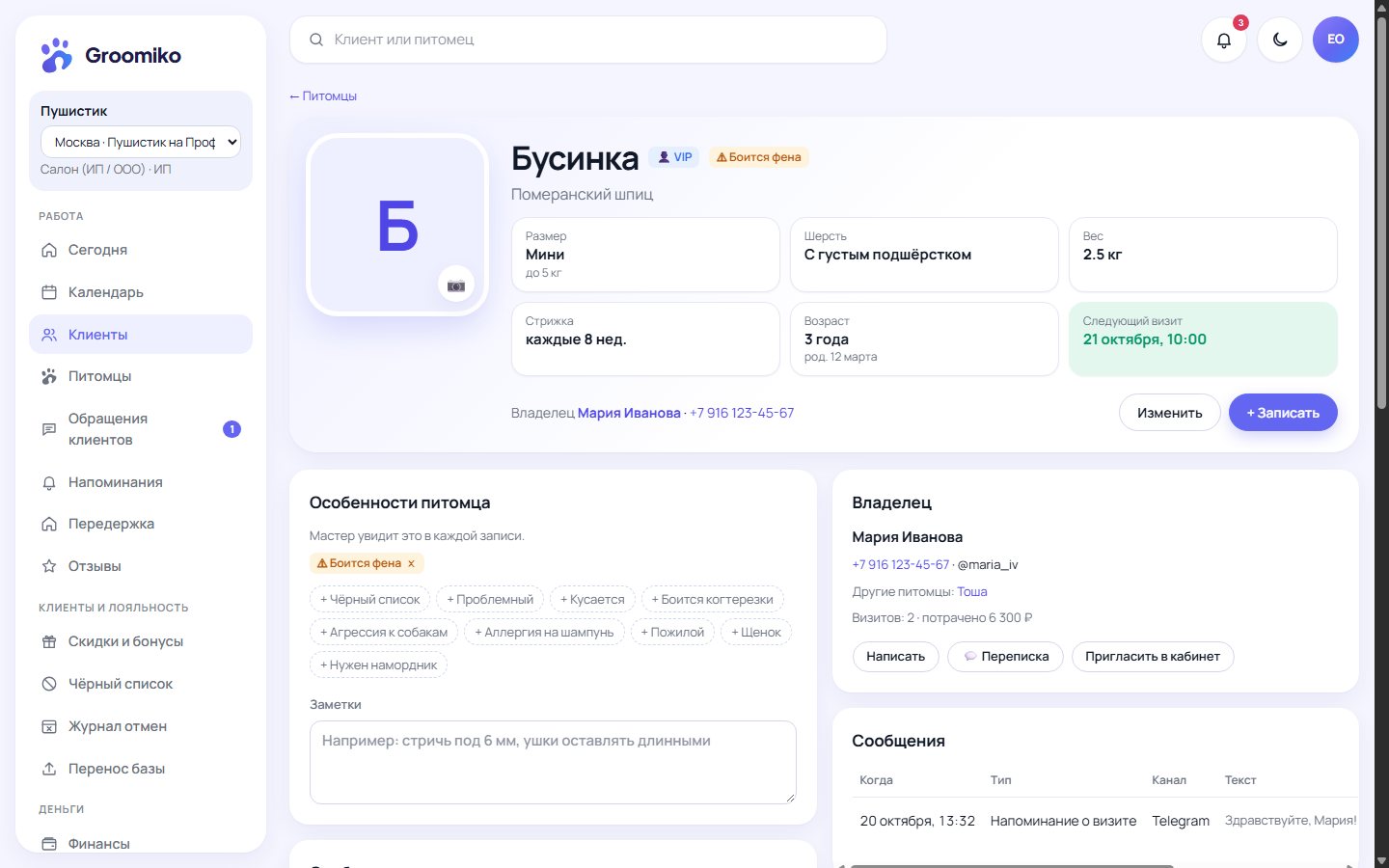Add '+ Нужен намордник' tag

tap(378, 665)
